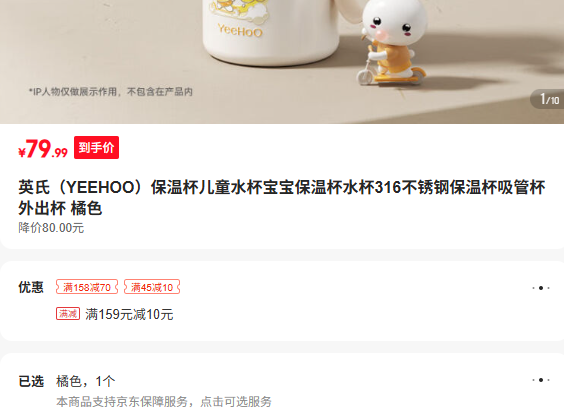Click the red 满减 label icon
The width and height of the screenshot is (564, 414).
(68, 314)
